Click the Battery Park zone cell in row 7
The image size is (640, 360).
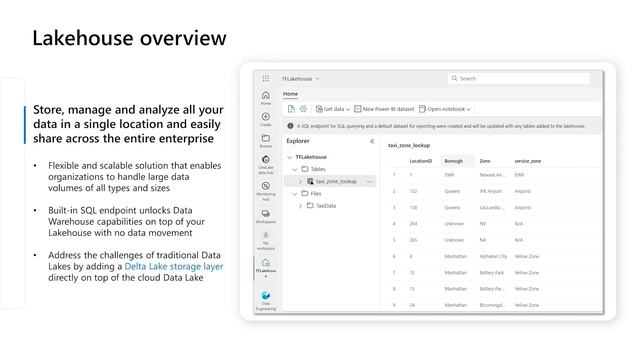point(491,273)
